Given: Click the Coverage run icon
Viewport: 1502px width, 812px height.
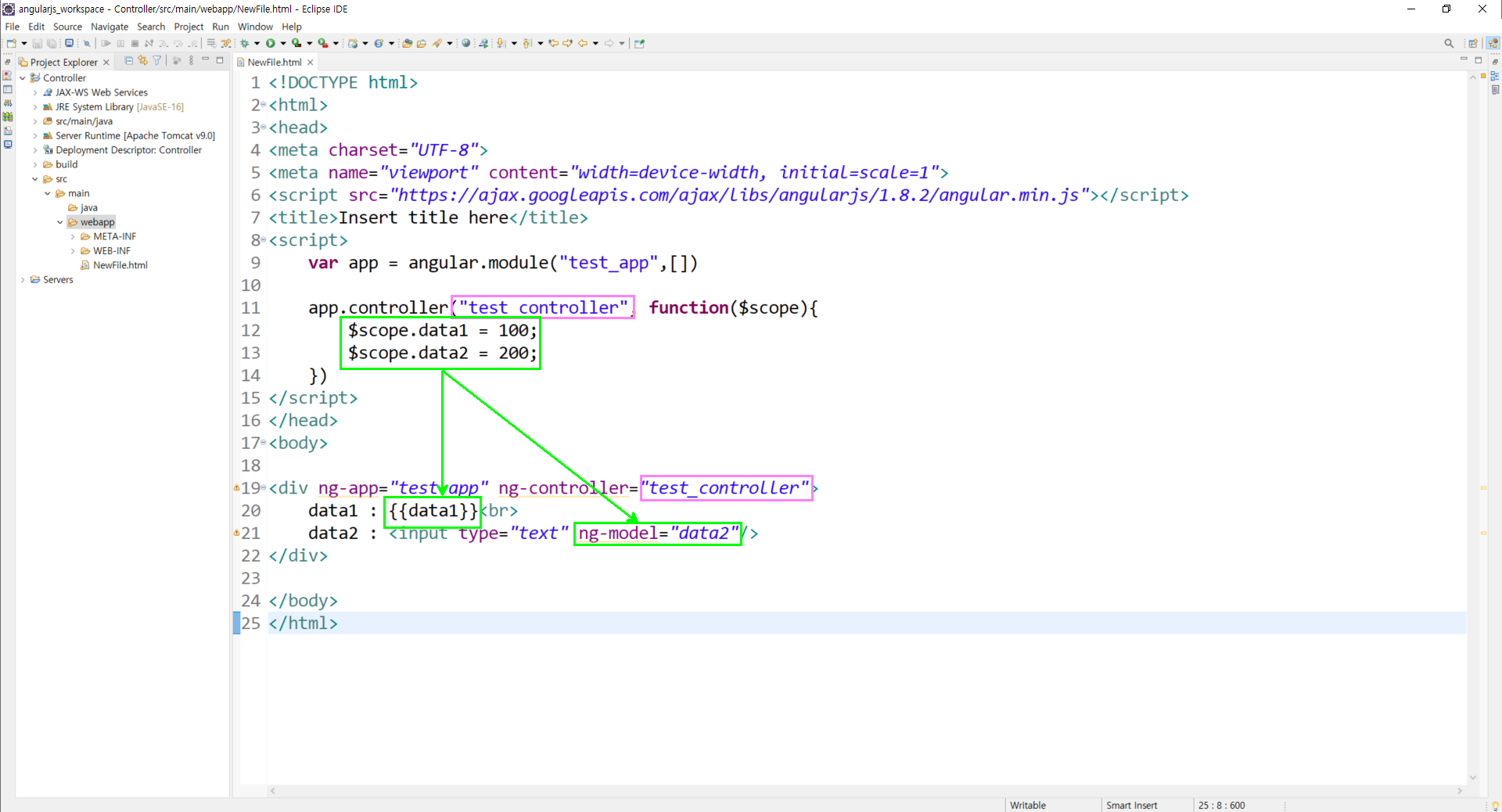Looking at the screenshot, I should pos(296,44).
